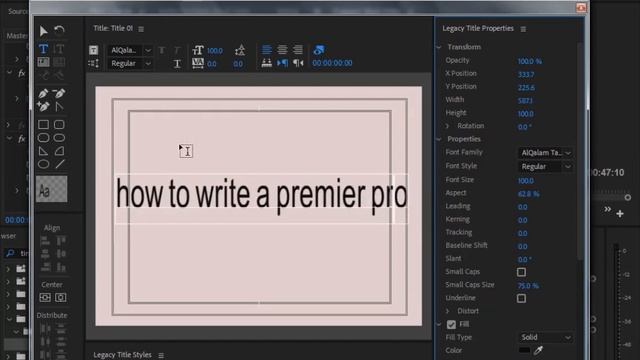Collapse the Properties section
The image size is (640, 360).
pyautogui.click(x=439, y=139)
